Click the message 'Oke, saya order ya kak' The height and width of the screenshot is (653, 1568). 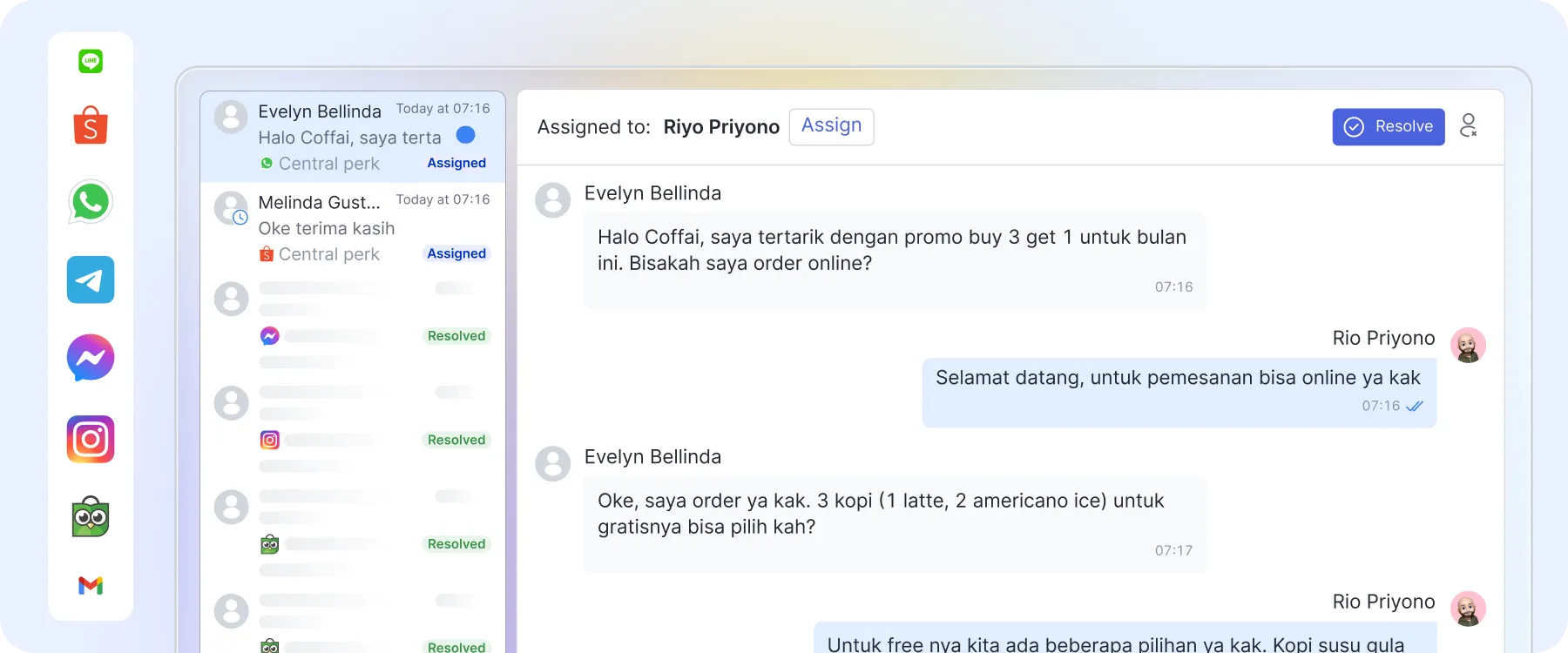tap(896, 525)
